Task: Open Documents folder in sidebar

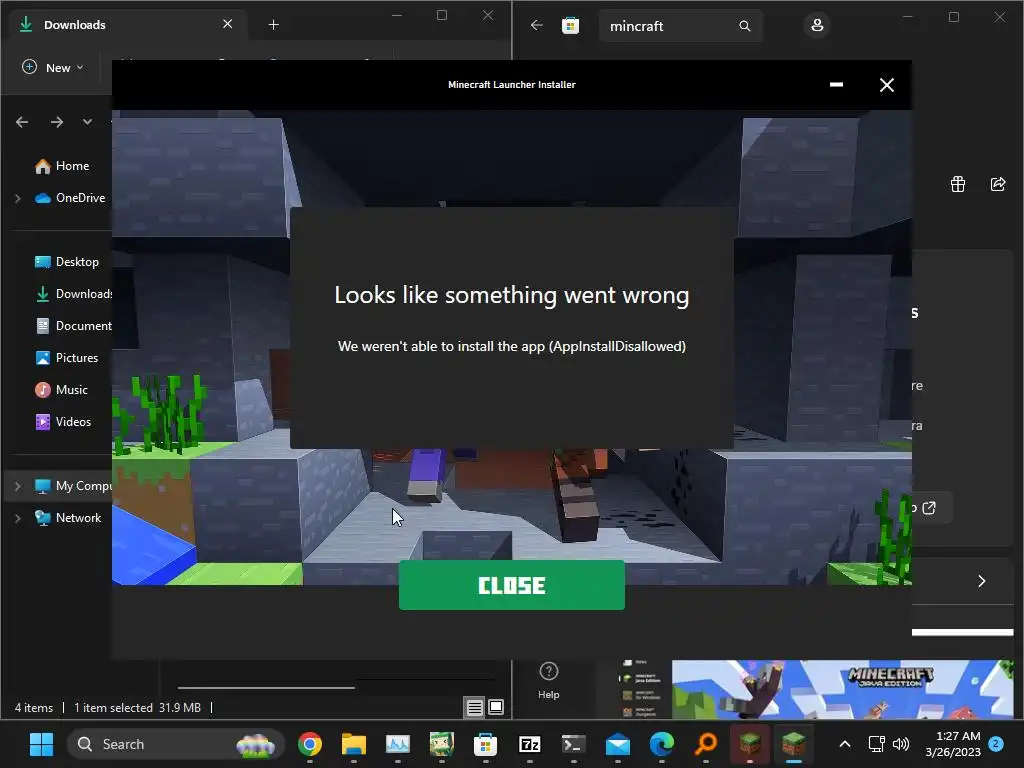Action: 74,326
